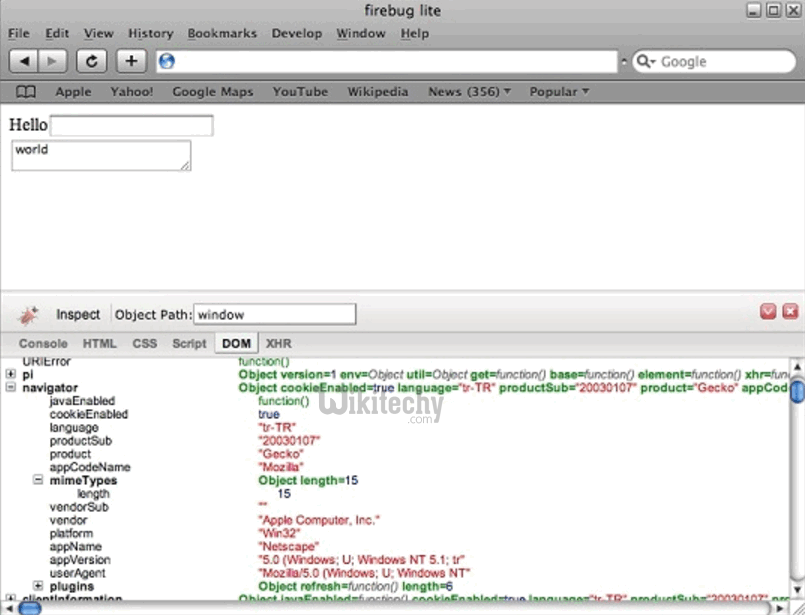Image resolution: width=805 pixels, height=615 pixels.
Task: Reload the page with refresh icon
Action: [x=91, y=61]
